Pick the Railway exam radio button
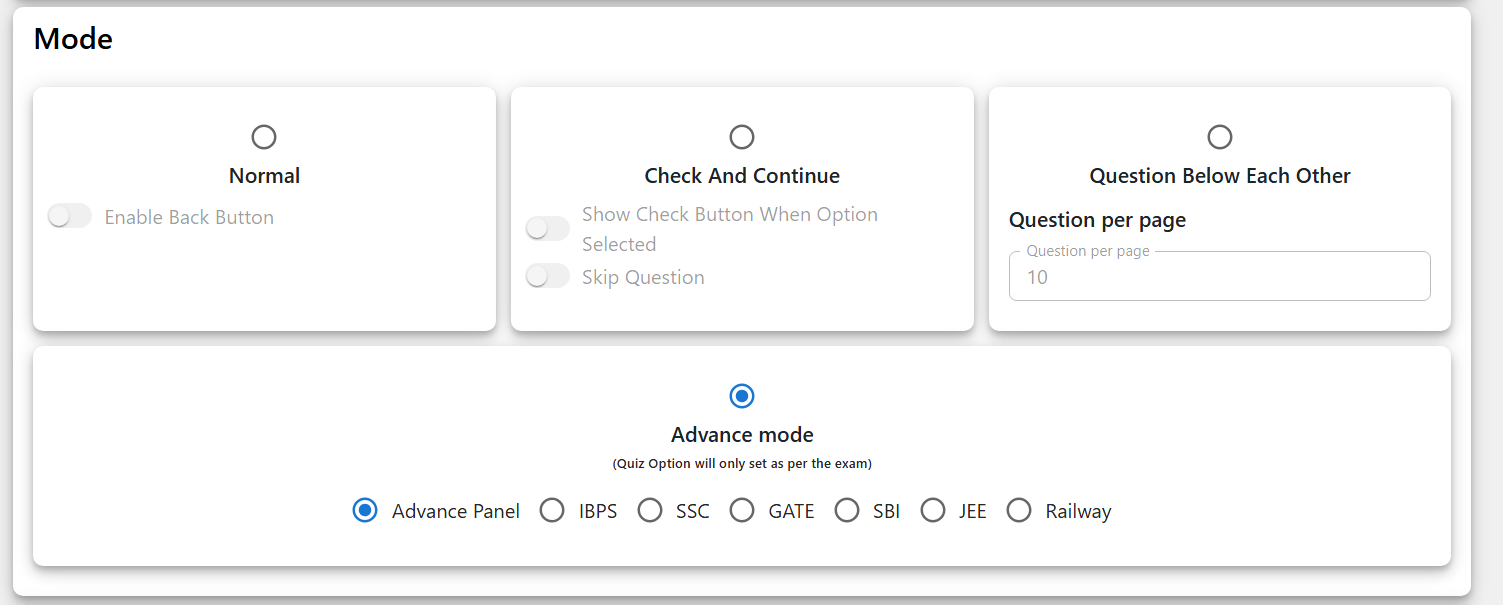 [1019, 511]
